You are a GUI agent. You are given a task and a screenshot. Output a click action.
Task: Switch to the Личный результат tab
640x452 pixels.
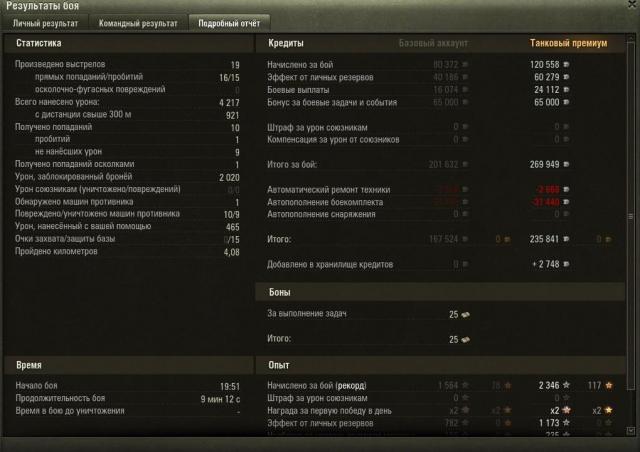[45, 23]
